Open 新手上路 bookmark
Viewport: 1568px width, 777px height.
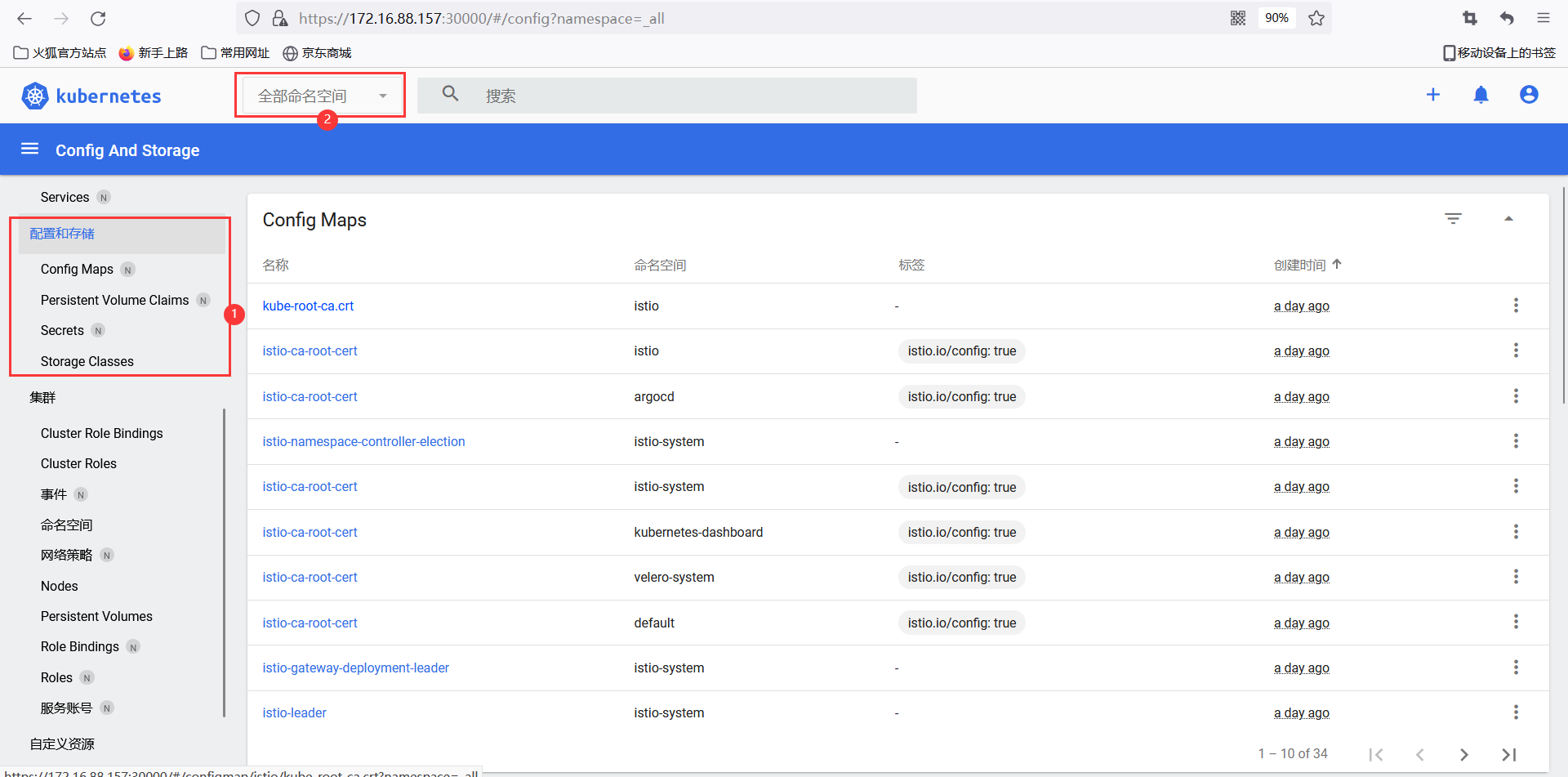coord(154,52)
